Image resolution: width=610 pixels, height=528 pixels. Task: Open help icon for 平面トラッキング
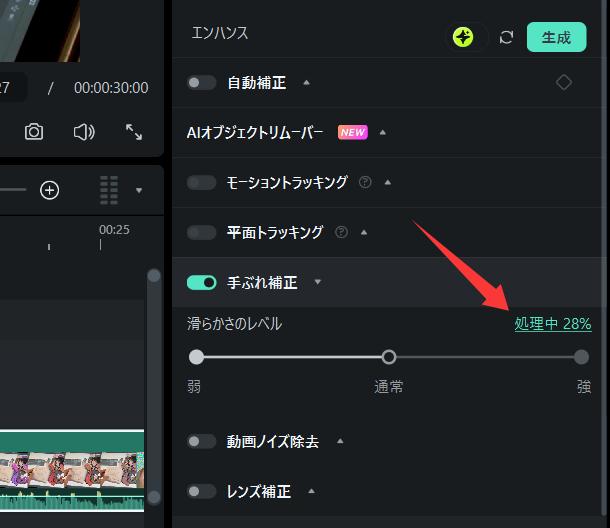(x=341, y=232)
